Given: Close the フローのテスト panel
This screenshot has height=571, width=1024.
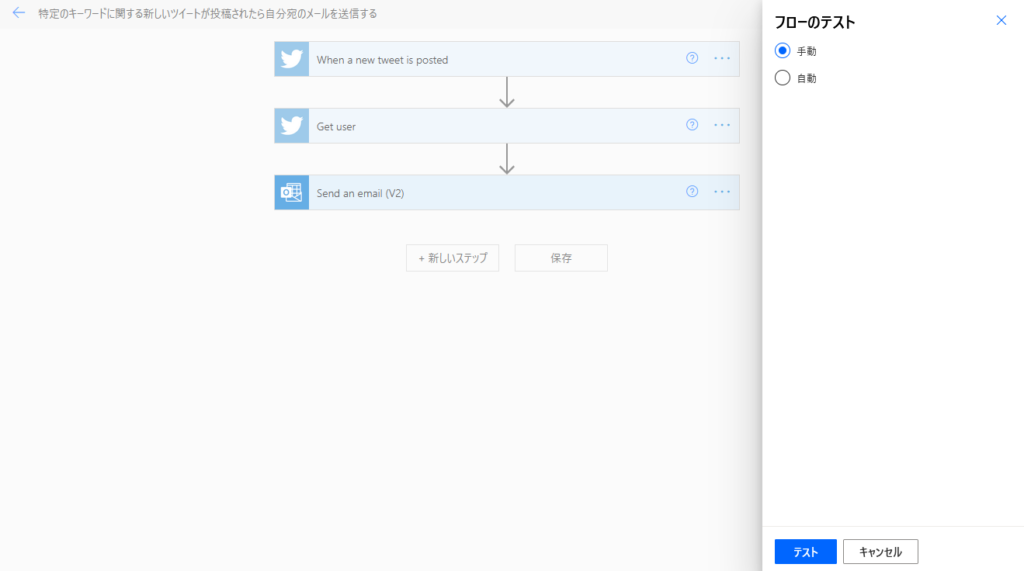Looking at the screenshot, I should pos(1001,21).
